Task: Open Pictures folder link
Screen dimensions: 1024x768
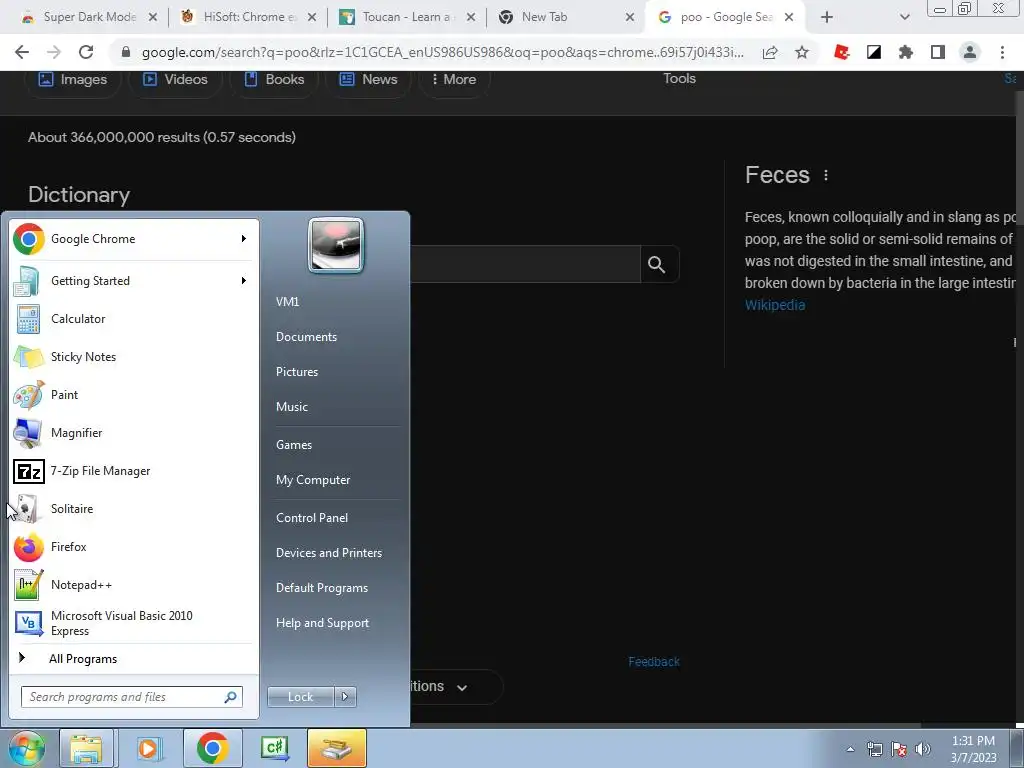Action: pyautogui.click(x=297, y=372)
